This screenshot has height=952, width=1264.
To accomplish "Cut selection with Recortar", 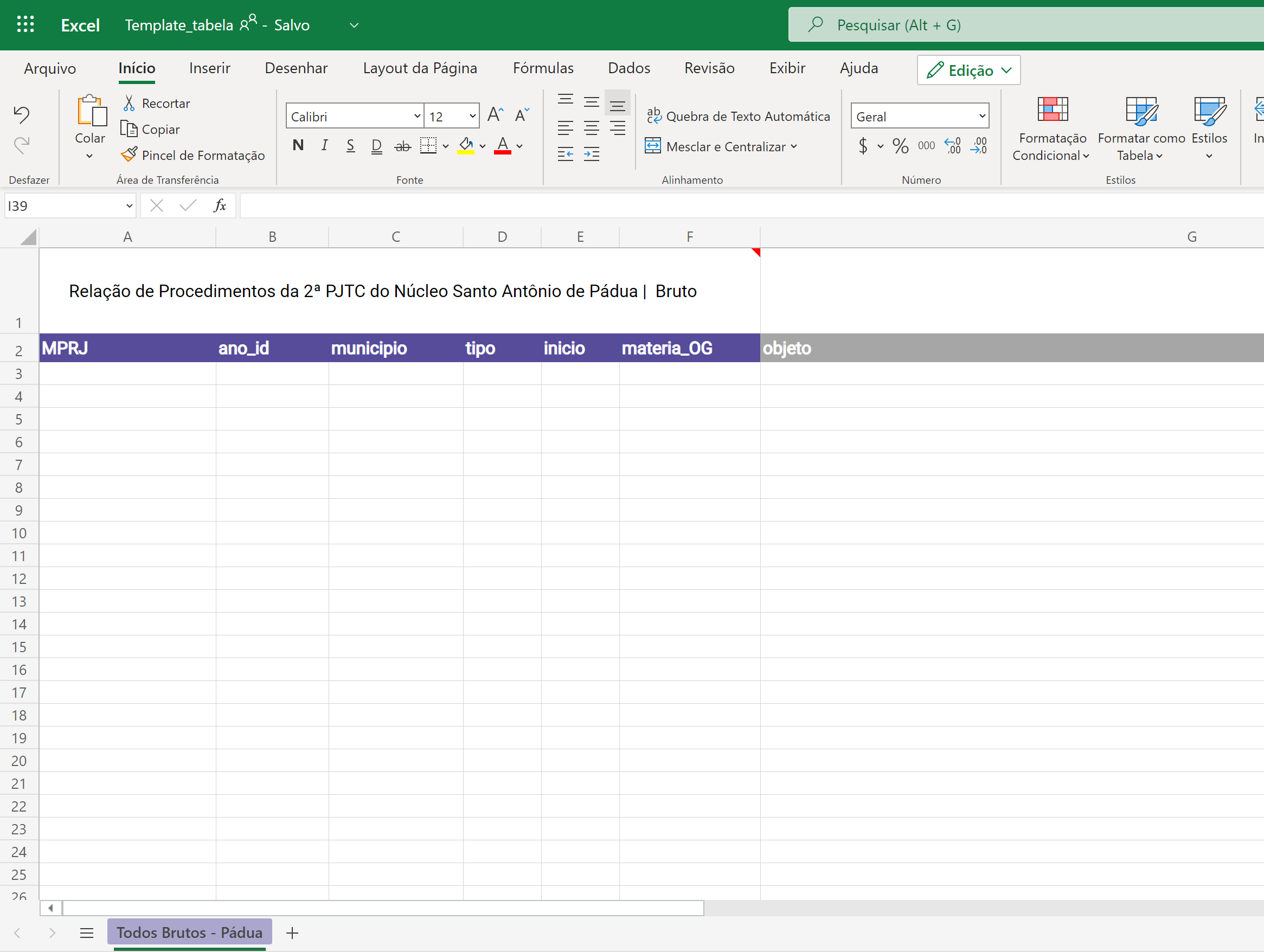I will click(x=156, y=104).
